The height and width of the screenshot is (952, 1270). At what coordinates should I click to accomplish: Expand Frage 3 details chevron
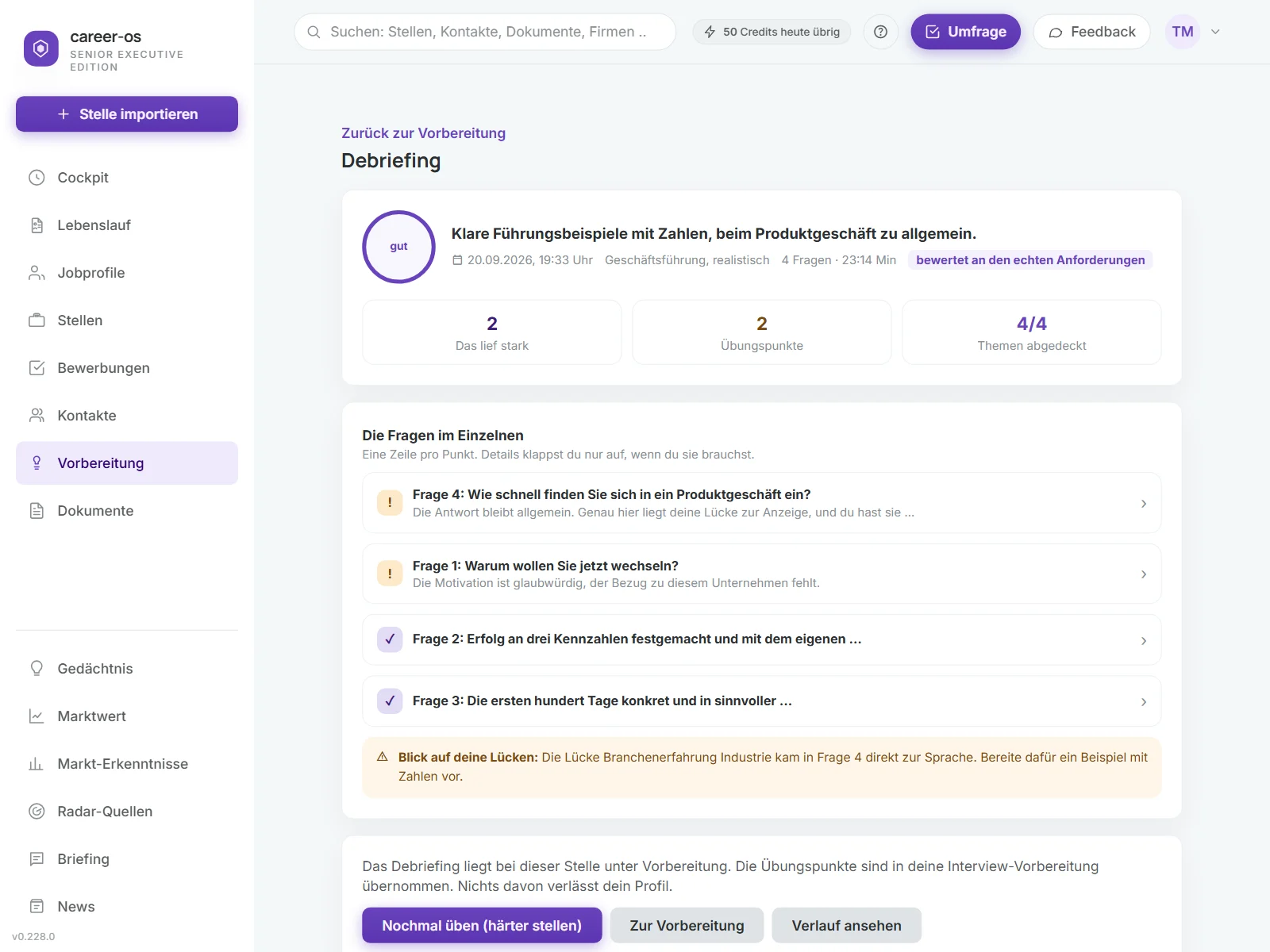pyautogui.click(x=1144, y=702)
